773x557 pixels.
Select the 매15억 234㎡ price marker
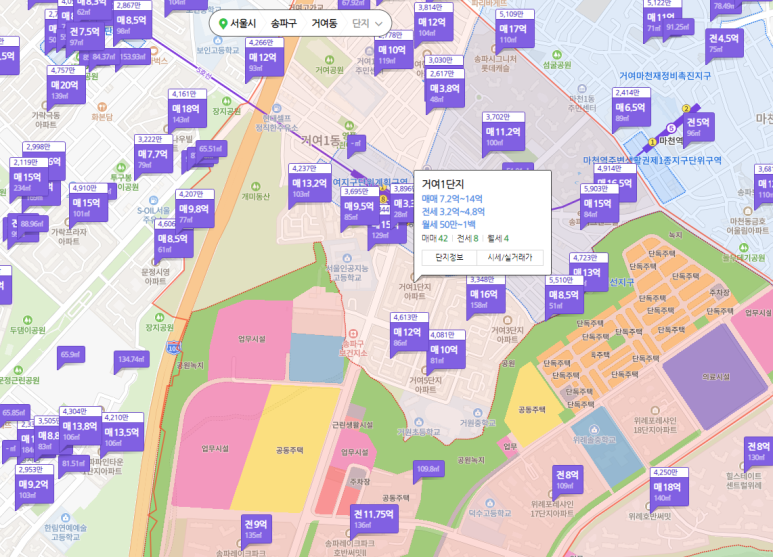[x=28, y=177]
